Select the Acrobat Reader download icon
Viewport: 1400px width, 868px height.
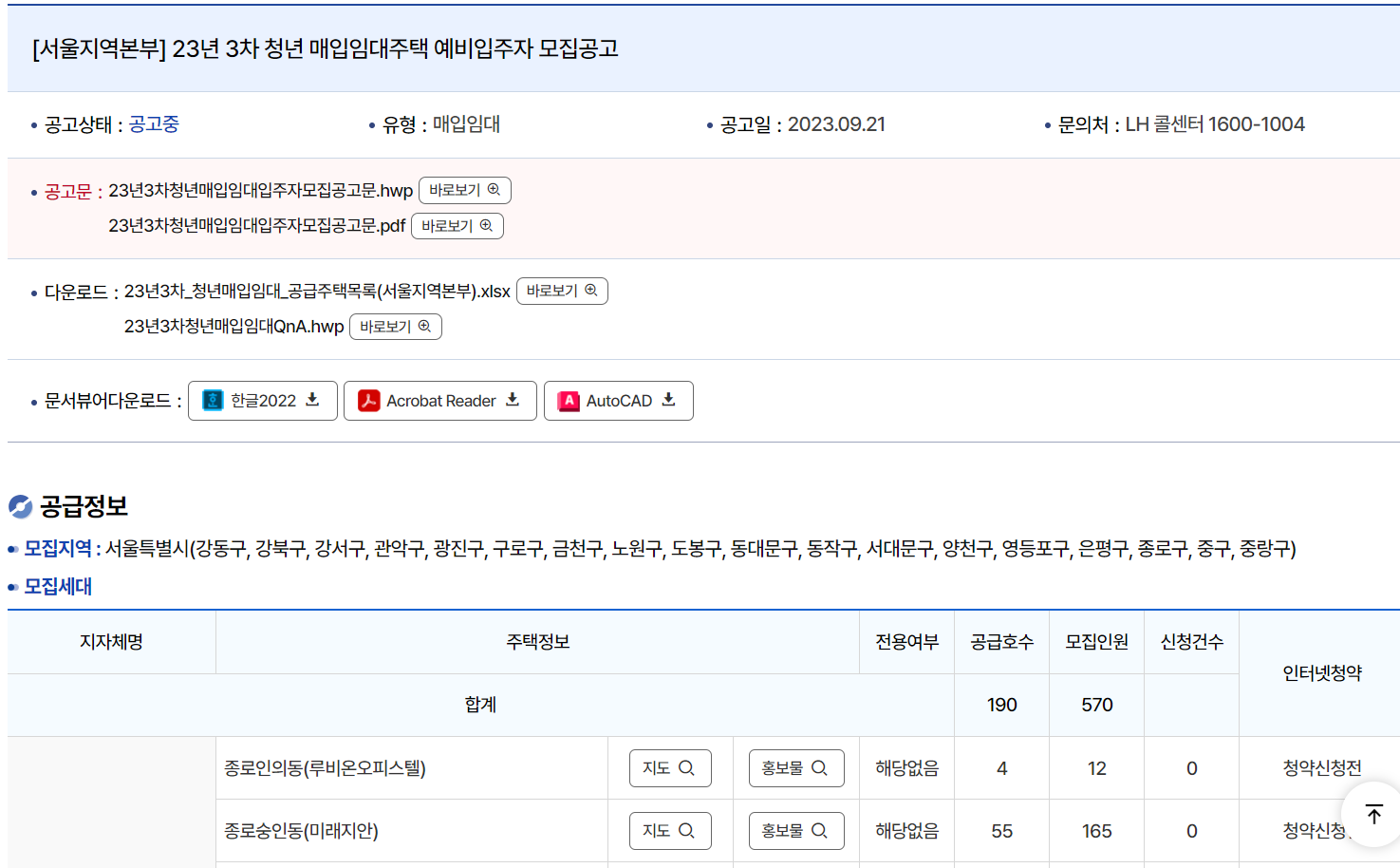(512, 400)
